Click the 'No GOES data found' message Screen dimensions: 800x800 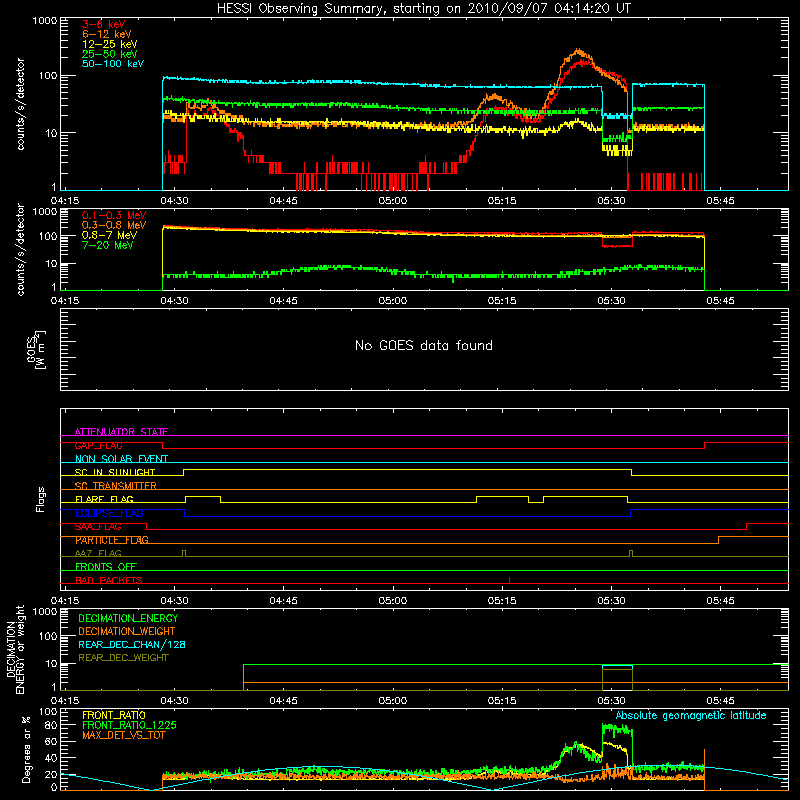(423, 345)
